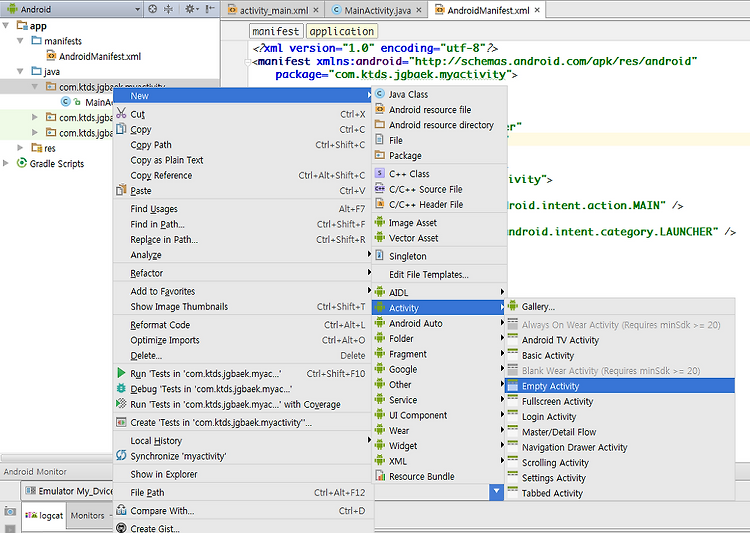Click the Synchronize refresh icon

coord(121,455)
